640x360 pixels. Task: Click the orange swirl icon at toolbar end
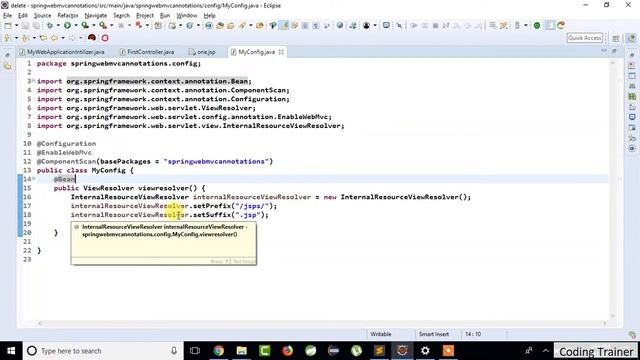(561, 25)
